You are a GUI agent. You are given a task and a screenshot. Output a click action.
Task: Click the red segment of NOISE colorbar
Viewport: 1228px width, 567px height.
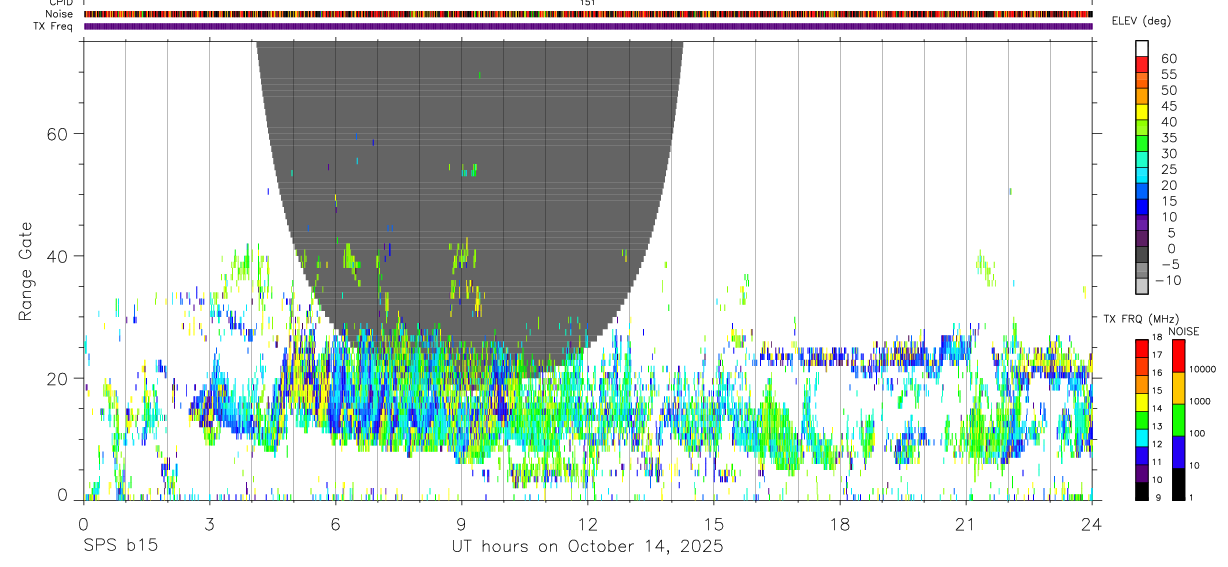click(1179, 355)
